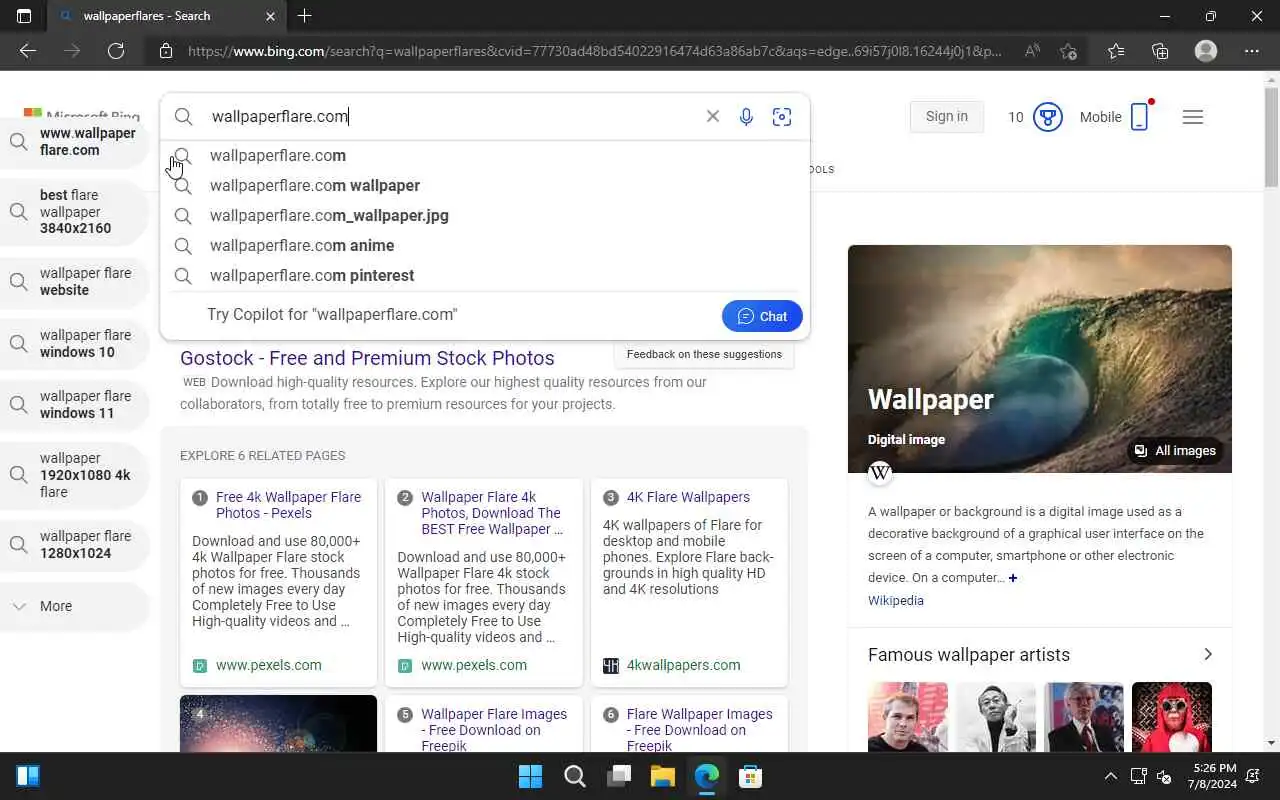Image resolution: width=1280 pixels, height=800 pixels.
Task: Refresh the page
Action: 116,51
